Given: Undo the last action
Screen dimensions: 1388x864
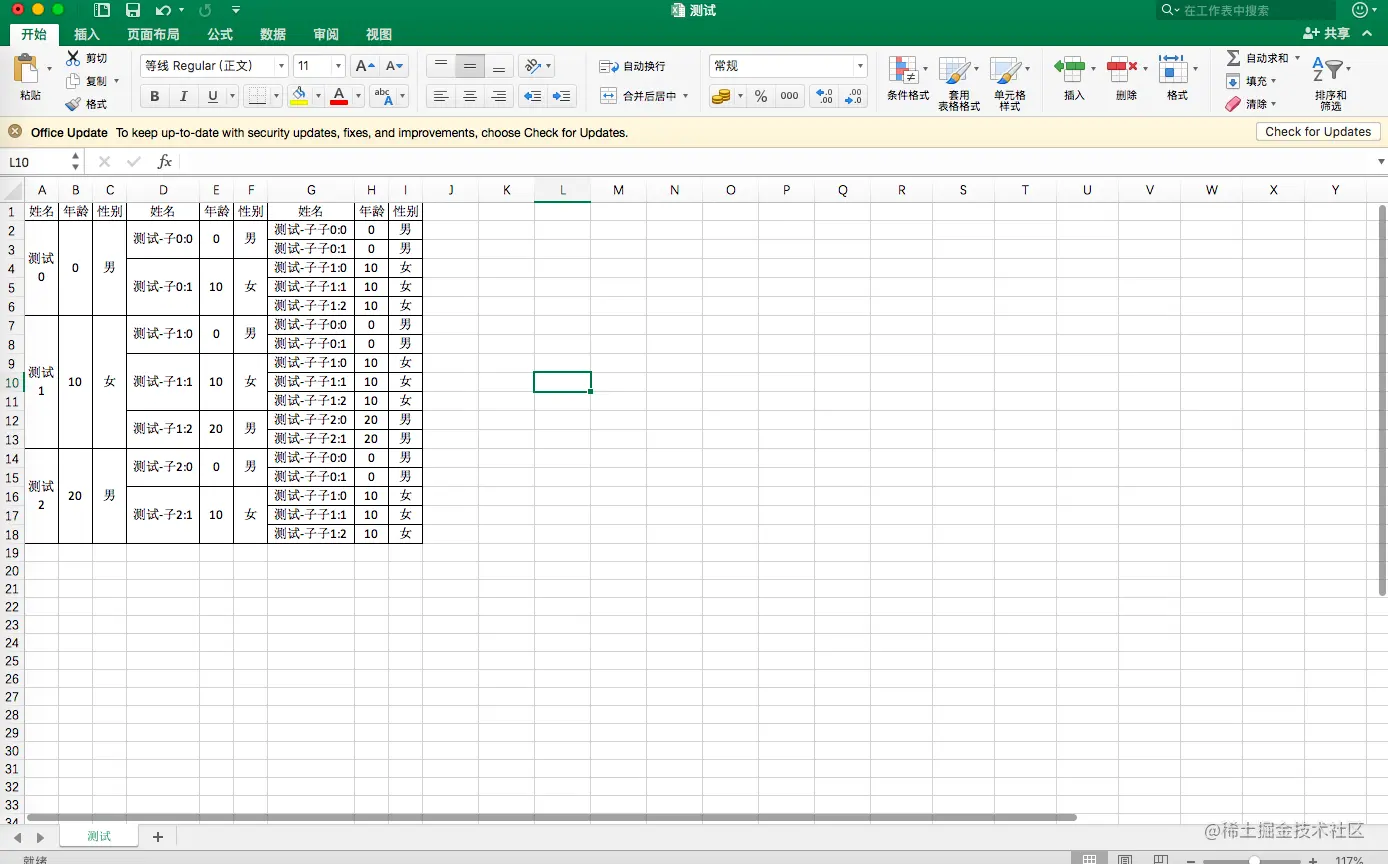Looking at the screenshot, I should pos(163,10).
